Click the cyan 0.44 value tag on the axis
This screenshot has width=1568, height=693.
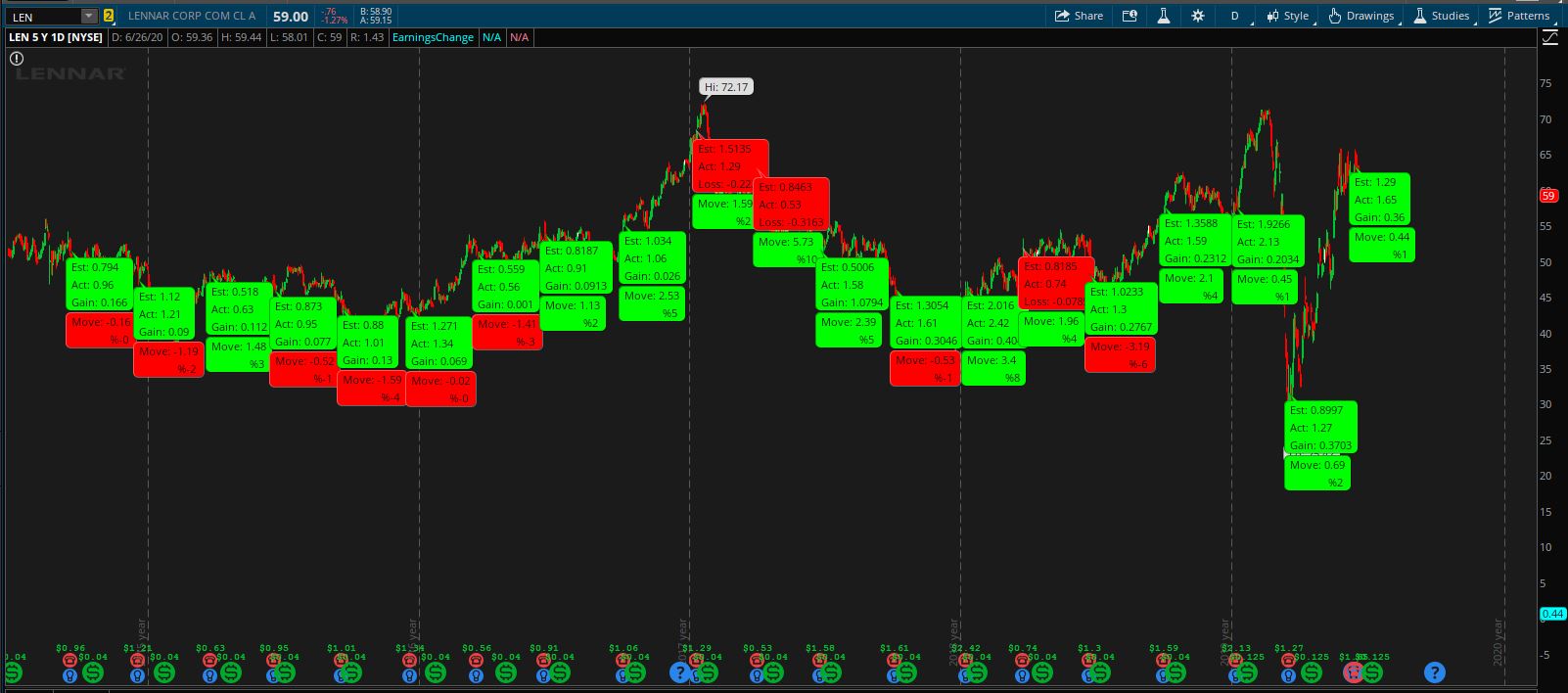1553,614
